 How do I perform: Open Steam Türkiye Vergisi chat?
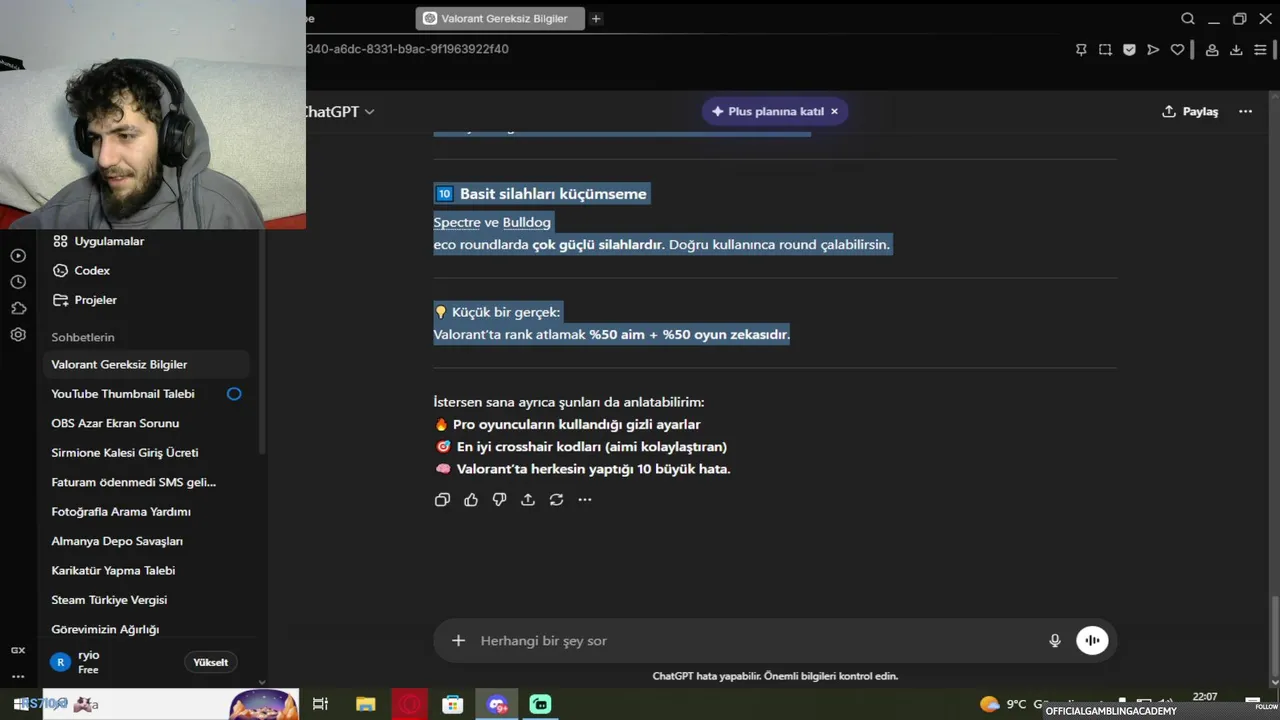coord(146,600)
